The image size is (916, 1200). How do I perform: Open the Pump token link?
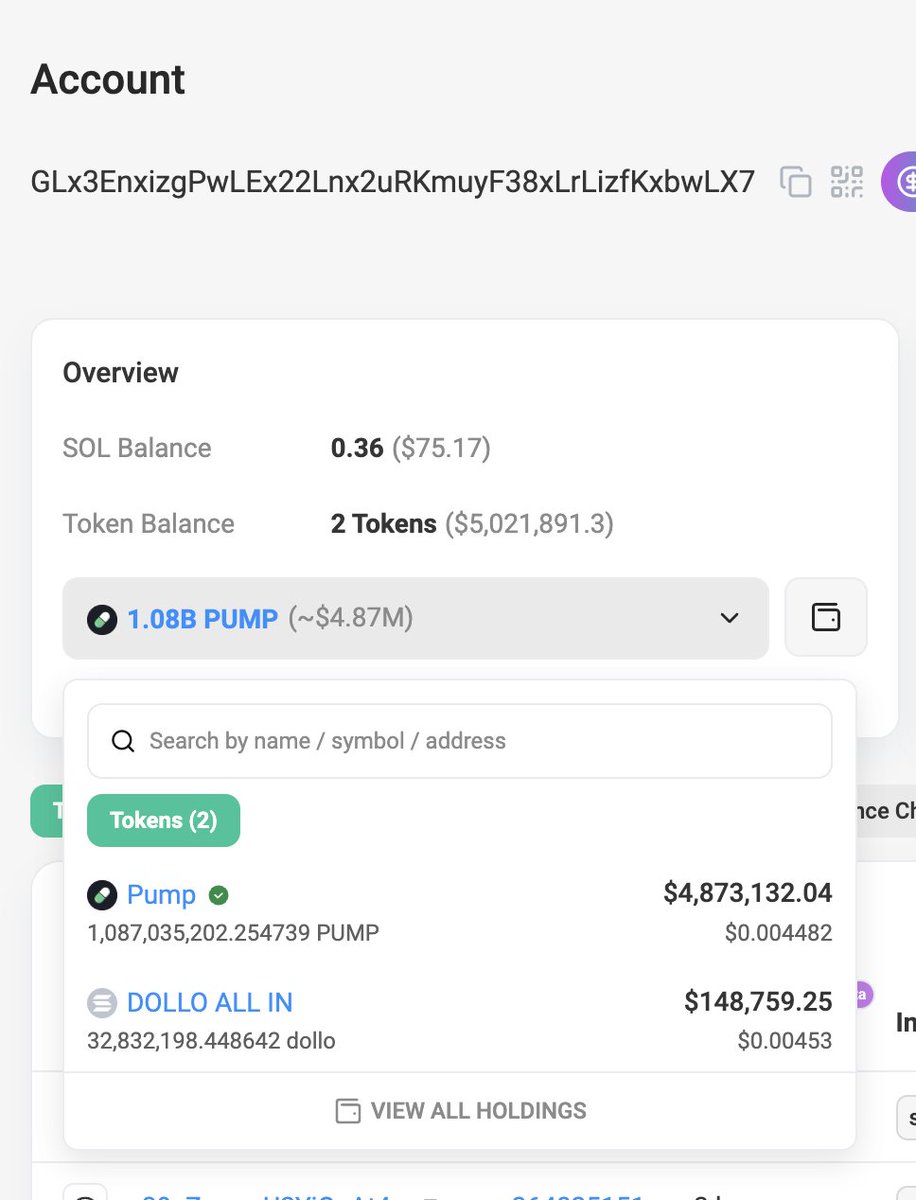pyautogui.click(x=161, y=894)
